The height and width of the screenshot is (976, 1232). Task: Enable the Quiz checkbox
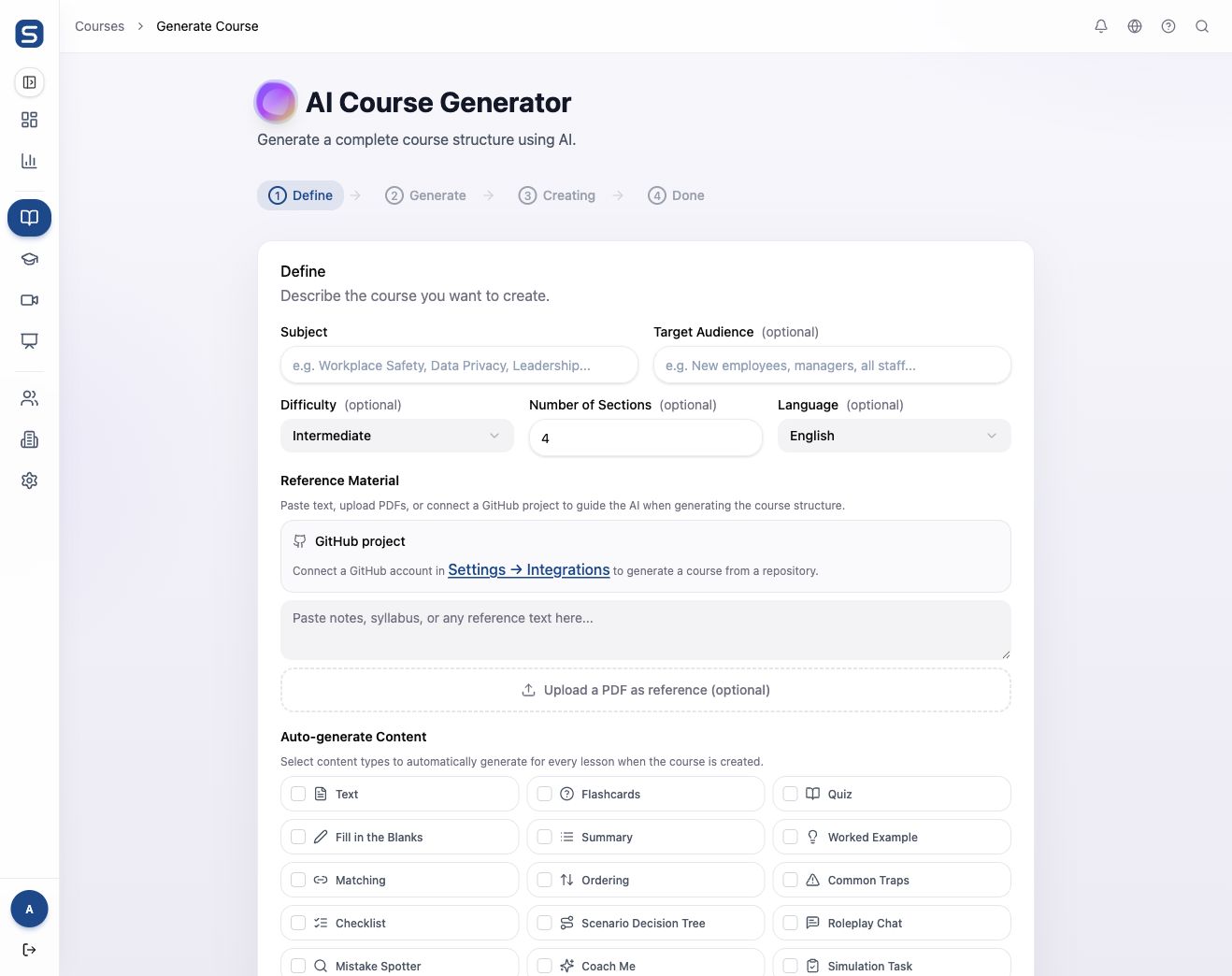point(791,794)
